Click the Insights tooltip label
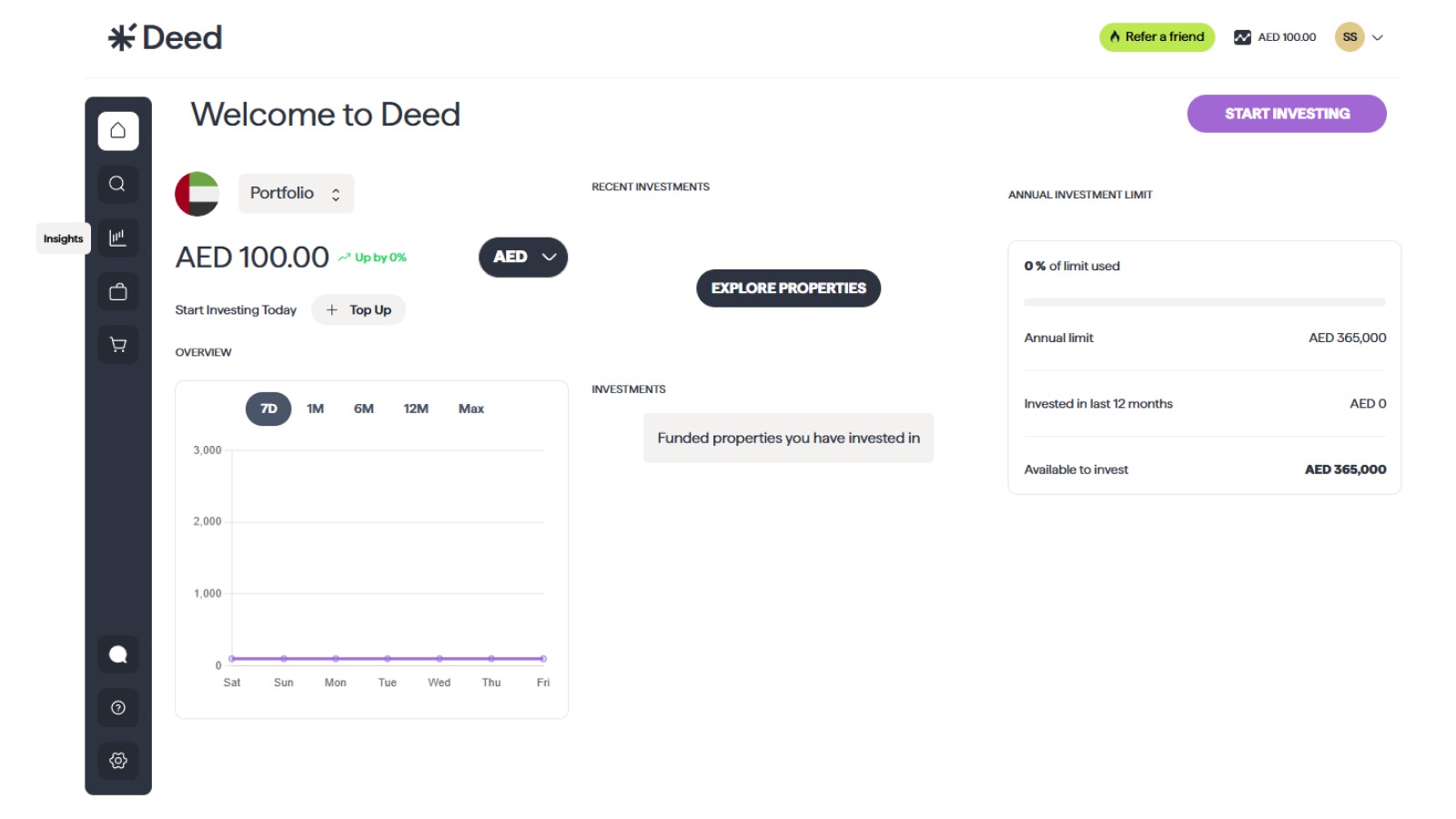 click(x=64, y=238)
